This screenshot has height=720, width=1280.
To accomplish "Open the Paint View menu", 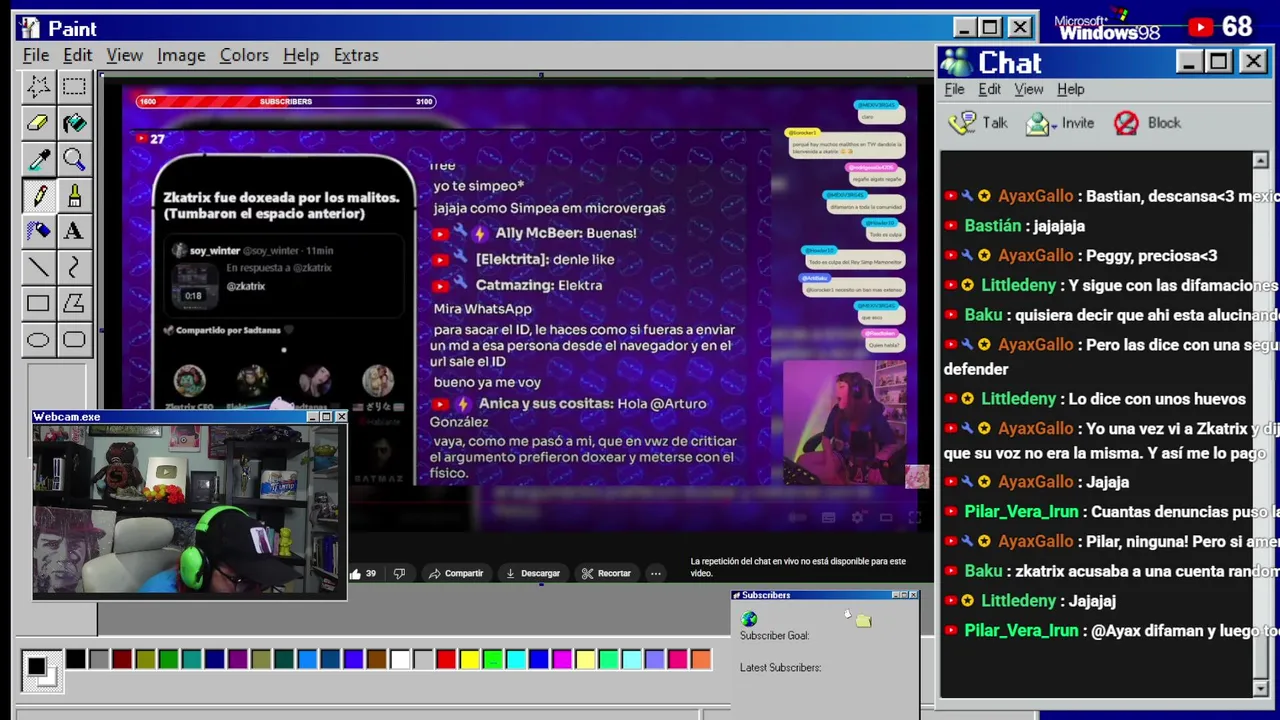I will point(125,55).
